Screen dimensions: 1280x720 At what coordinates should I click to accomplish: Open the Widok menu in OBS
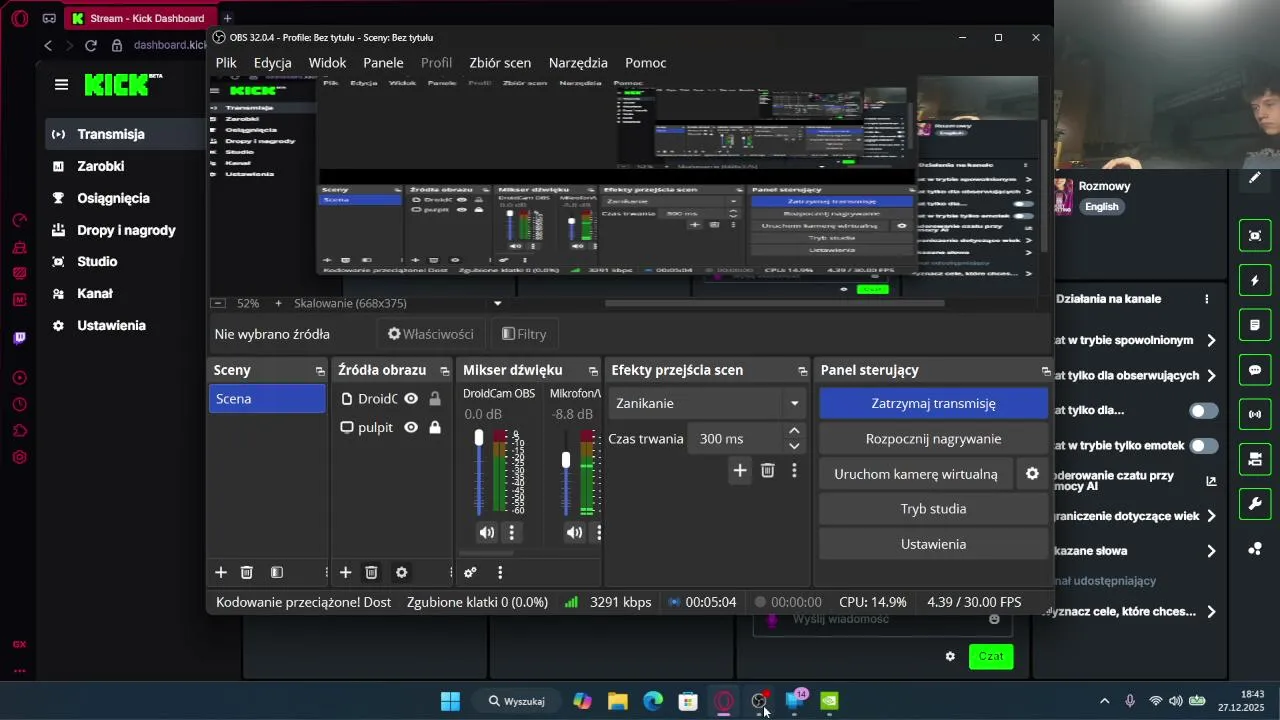[x=327, y=63]
